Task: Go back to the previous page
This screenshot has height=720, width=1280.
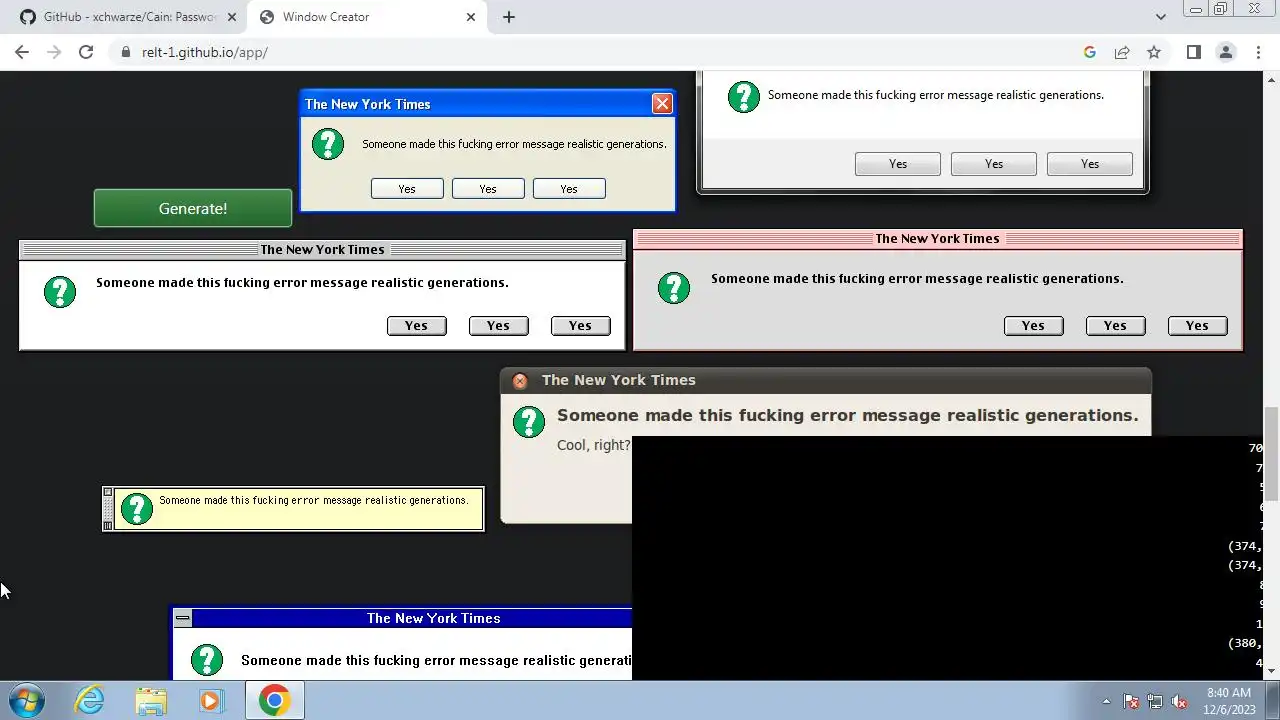Action: 22,52
